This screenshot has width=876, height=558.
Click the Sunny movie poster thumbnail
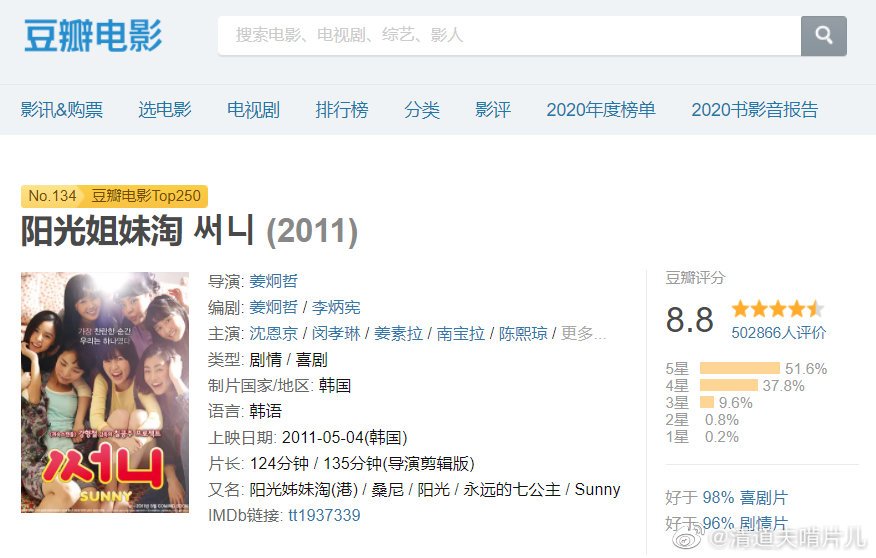(x=105, y=392)
